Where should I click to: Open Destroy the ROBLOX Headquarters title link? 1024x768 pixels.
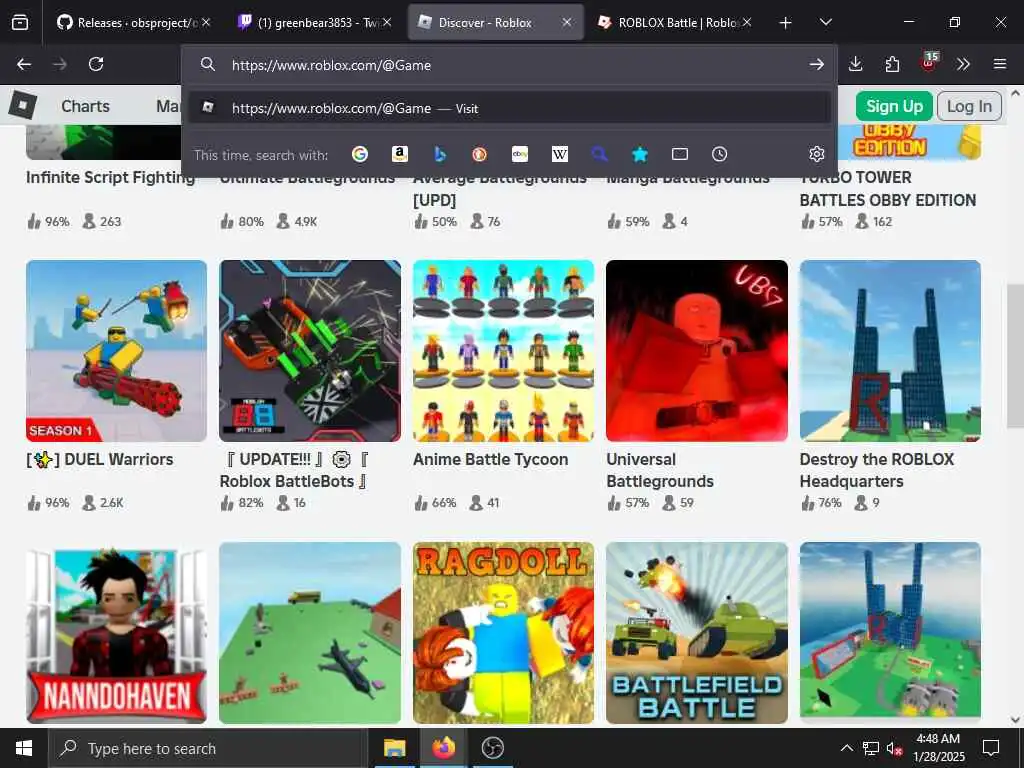click(x=877, y=470)
